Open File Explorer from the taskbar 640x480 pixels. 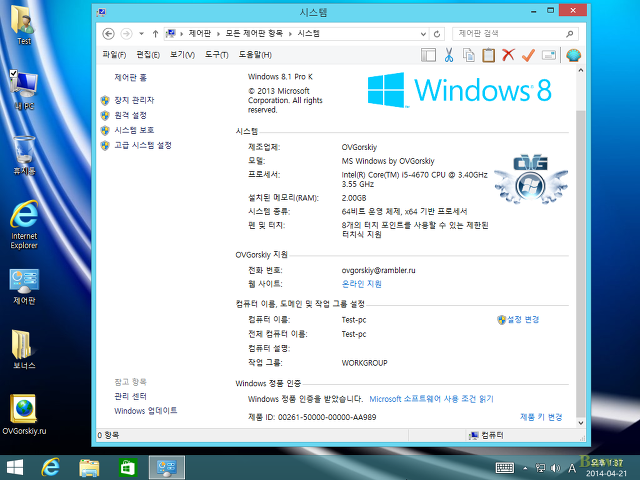[x=89, y=468]
